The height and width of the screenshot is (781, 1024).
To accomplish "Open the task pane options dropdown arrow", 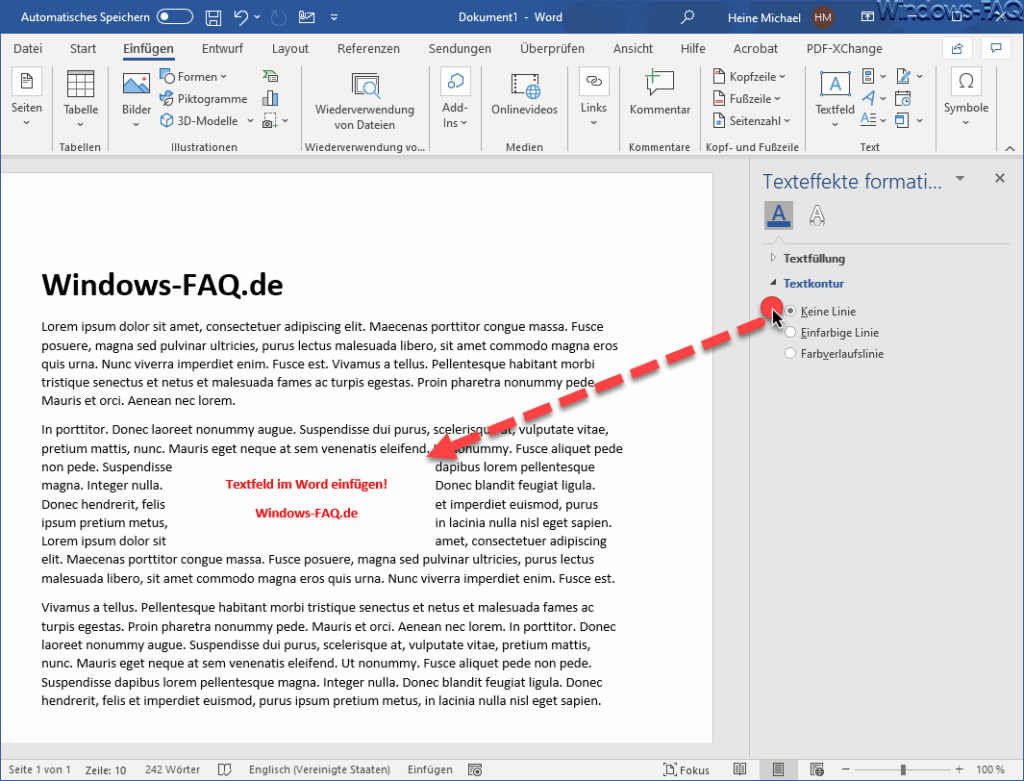I will [959, 178].
